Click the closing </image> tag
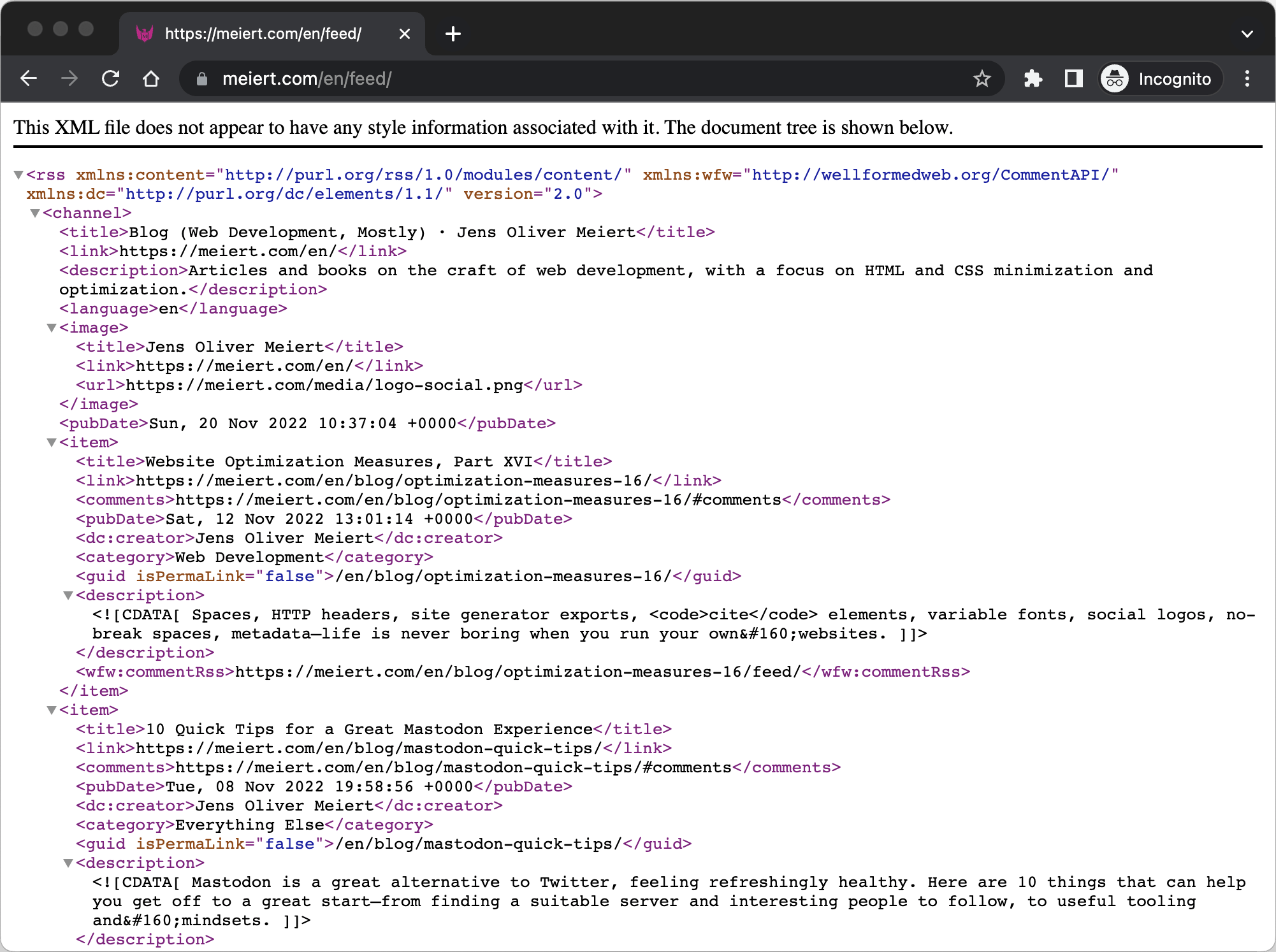The image size is (1276, 952). (99, 404)
